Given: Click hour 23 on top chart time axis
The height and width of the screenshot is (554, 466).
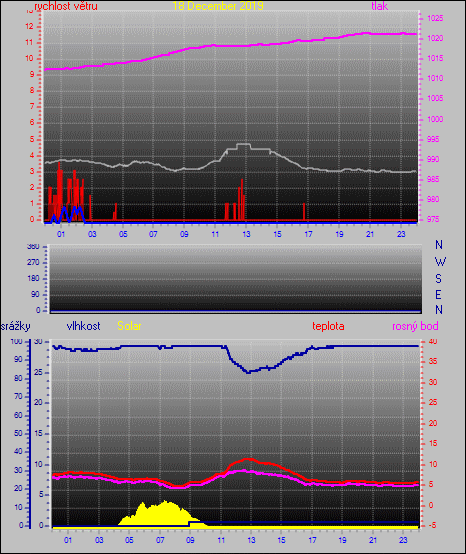Looking at the screenshot, I should point(401,234).
